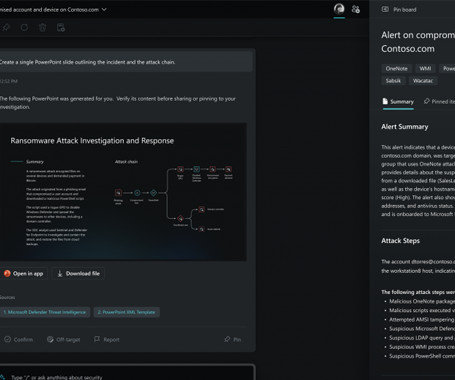
Task: Select the Attack chain label in slide
Action: [126, 162]
